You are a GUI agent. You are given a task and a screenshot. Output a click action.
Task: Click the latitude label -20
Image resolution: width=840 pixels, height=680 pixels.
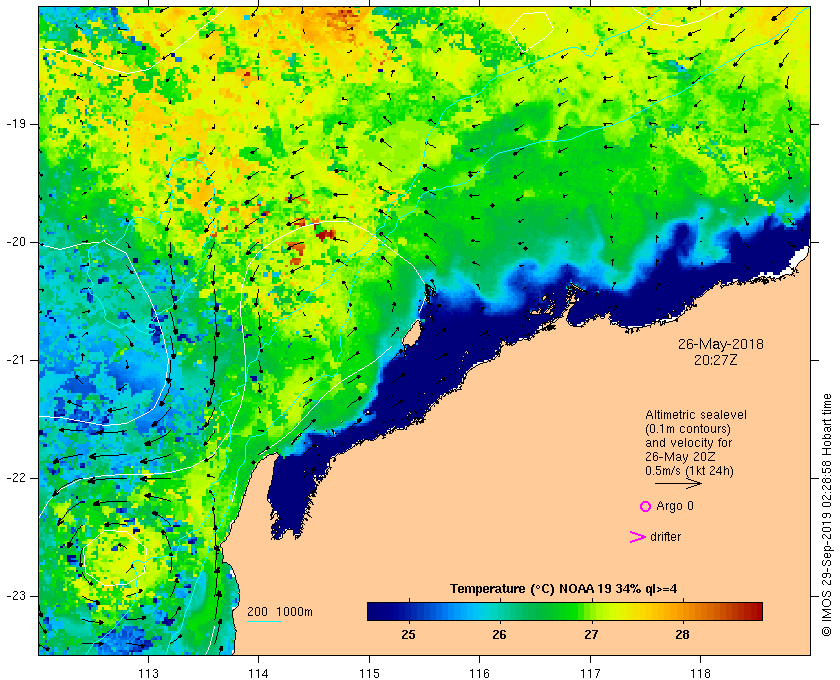(16, 242)
